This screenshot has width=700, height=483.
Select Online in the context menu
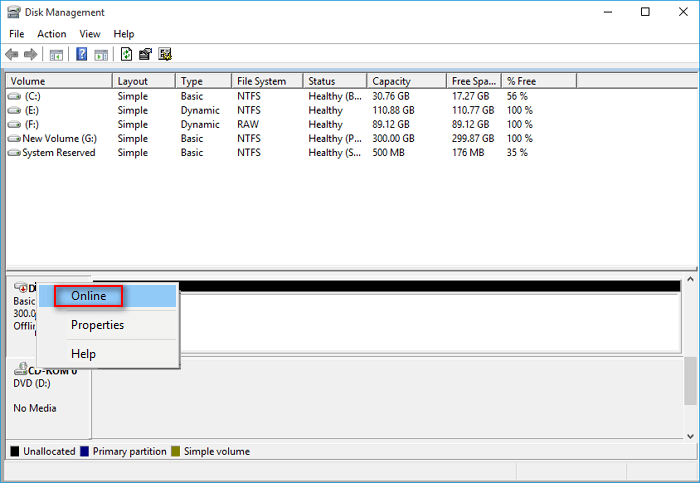pos(89,296)
